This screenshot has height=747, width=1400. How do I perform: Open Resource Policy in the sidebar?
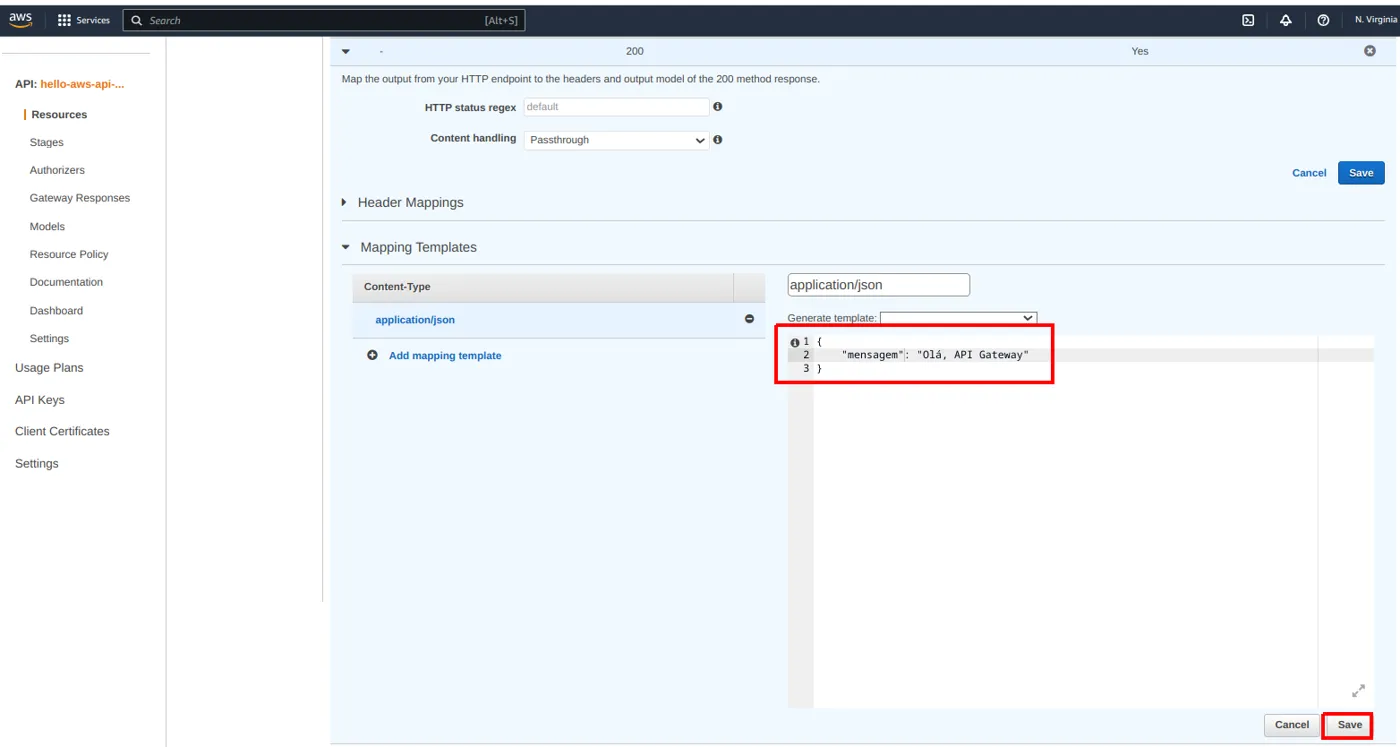click(x=69, y=254)
